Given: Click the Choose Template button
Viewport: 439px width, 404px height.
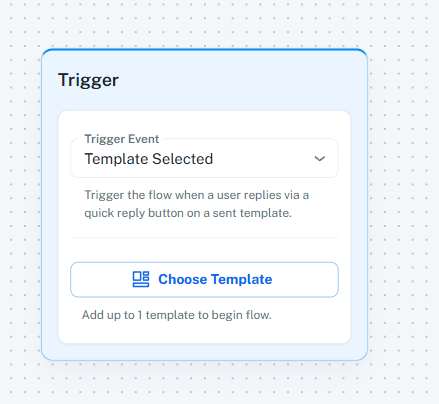Looking at the screenshot, I should (x=204, y=280).
